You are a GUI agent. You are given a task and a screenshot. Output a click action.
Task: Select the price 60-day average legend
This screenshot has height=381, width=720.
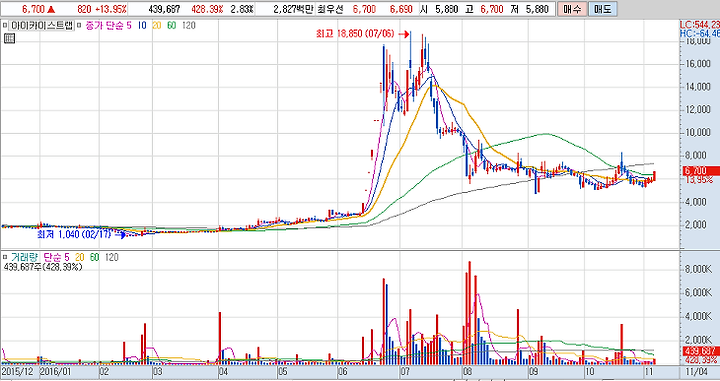[x=172, y=26]
